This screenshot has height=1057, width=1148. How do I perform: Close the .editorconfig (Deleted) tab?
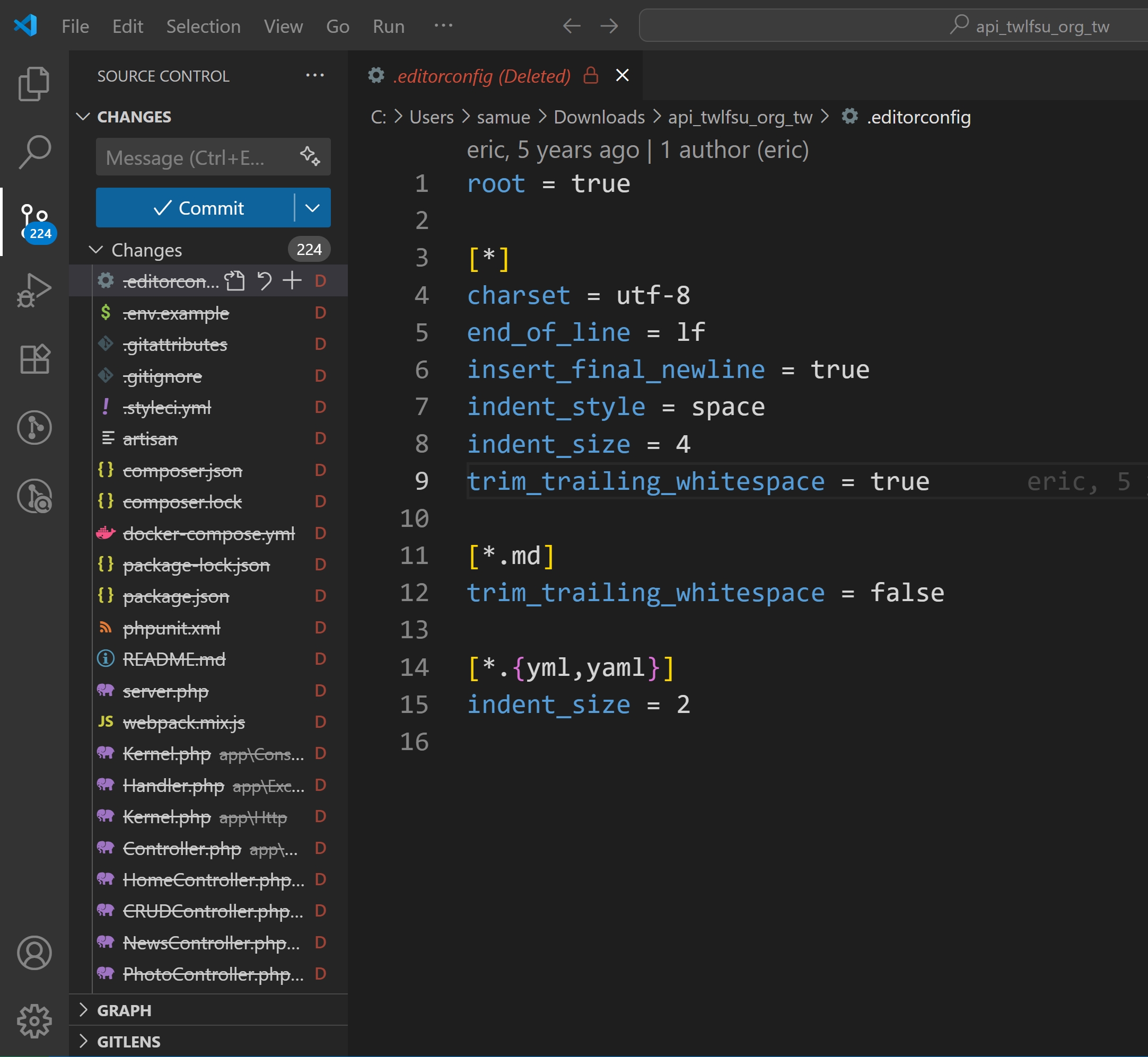[623, 75]
